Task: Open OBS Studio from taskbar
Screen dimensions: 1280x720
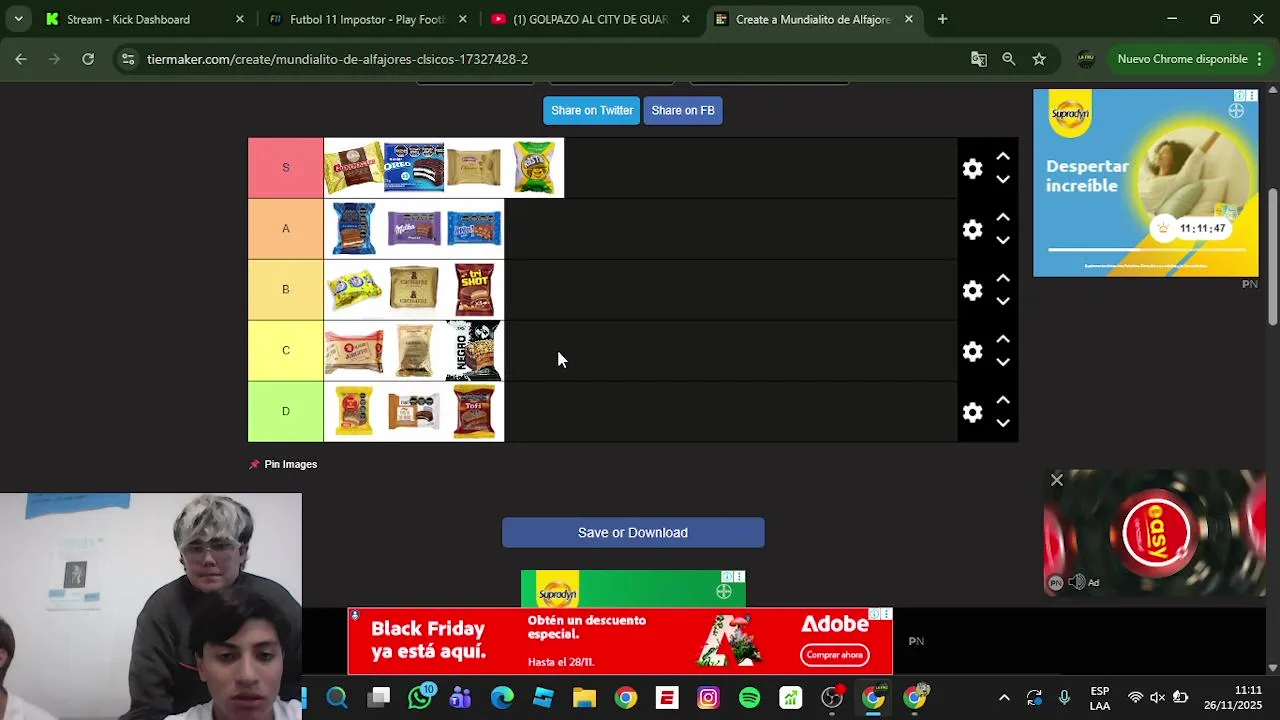Action: tap(832, 698)
